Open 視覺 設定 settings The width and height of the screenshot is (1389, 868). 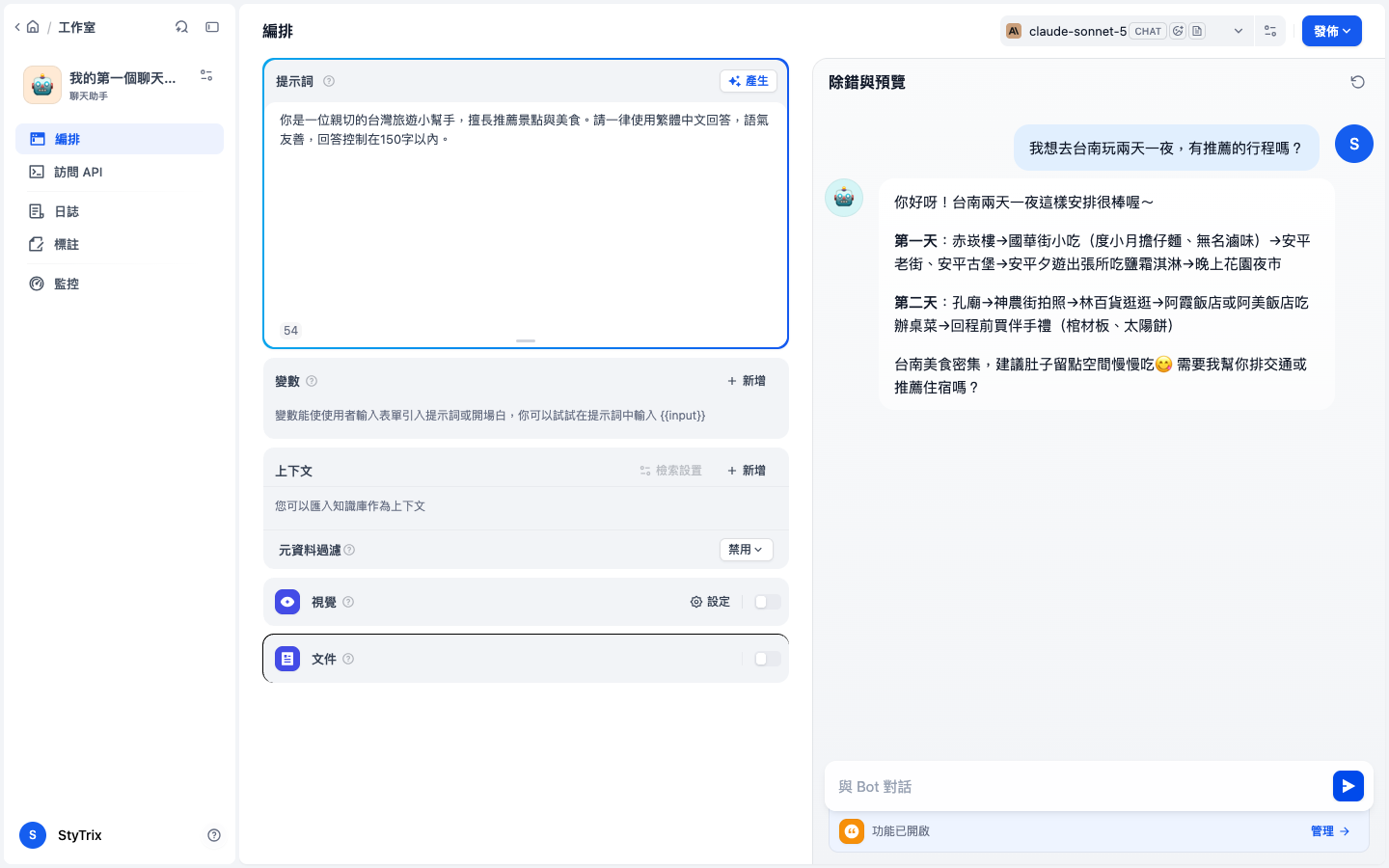(x=710, y=602)
